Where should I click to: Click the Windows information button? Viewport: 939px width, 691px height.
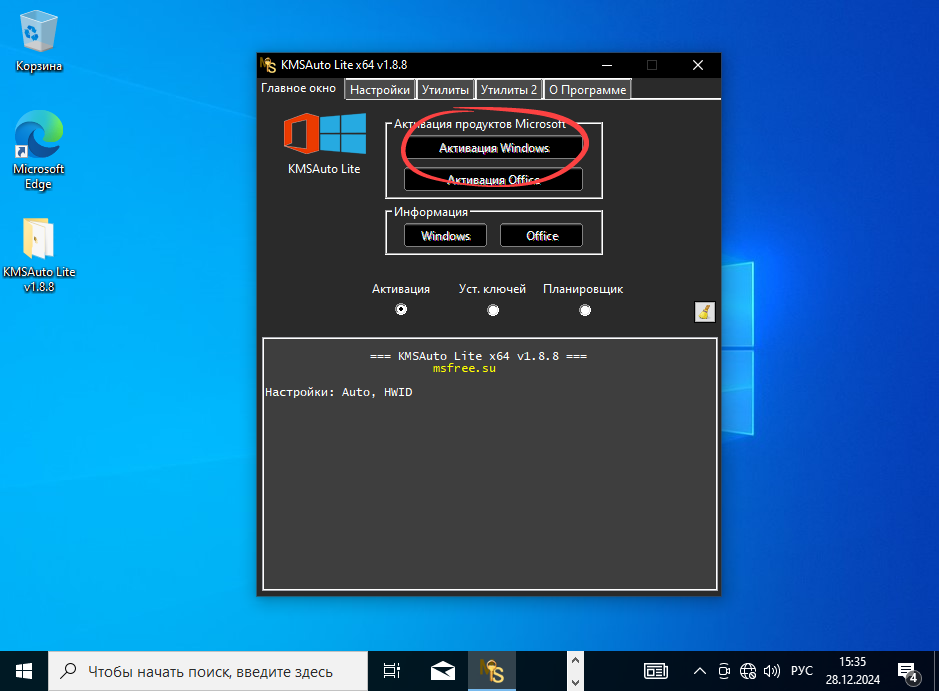pyautogui.click(x=444, y=235)
